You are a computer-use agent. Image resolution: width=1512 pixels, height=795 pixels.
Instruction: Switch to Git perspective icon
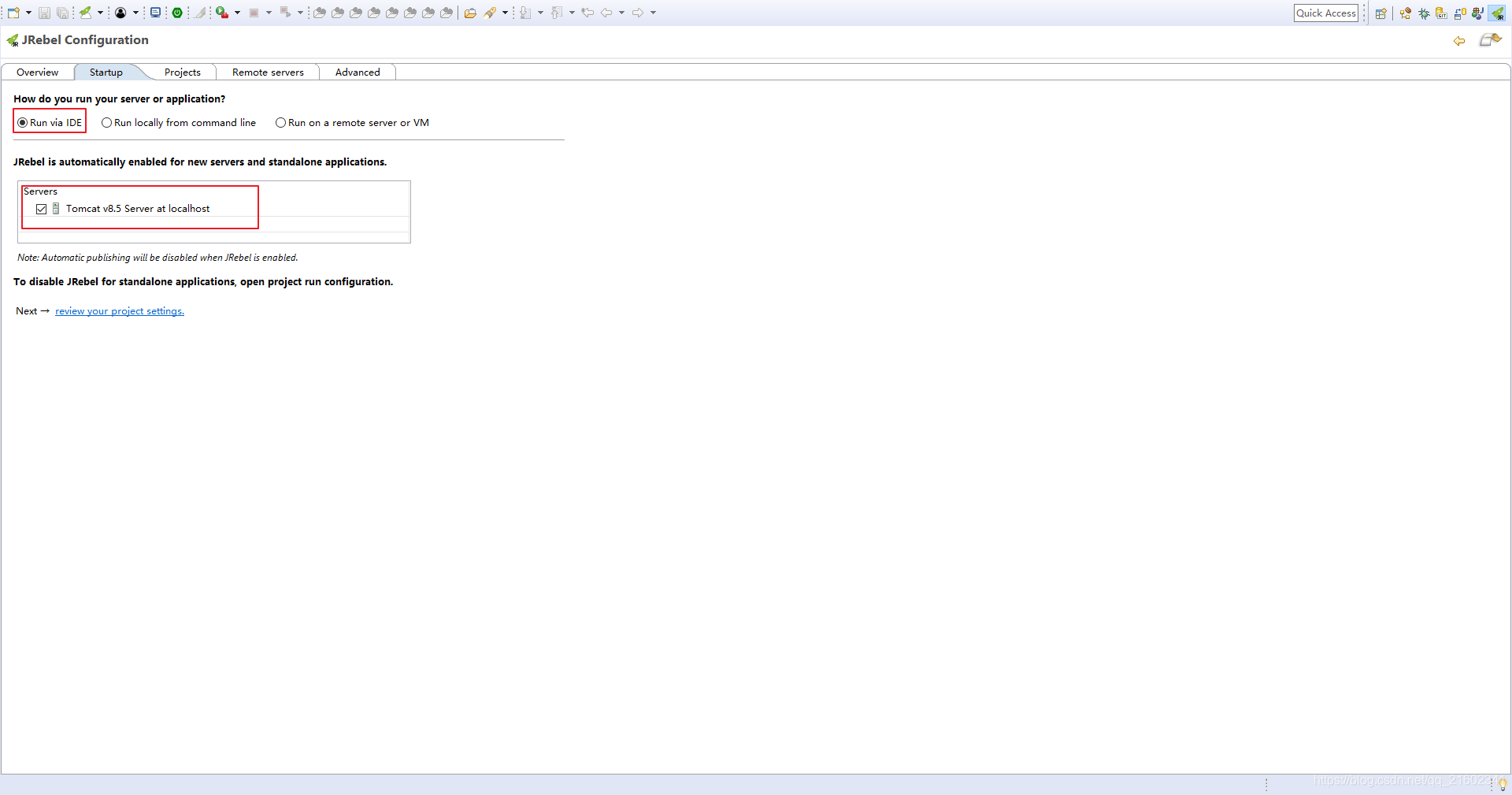coord(1442,13)
